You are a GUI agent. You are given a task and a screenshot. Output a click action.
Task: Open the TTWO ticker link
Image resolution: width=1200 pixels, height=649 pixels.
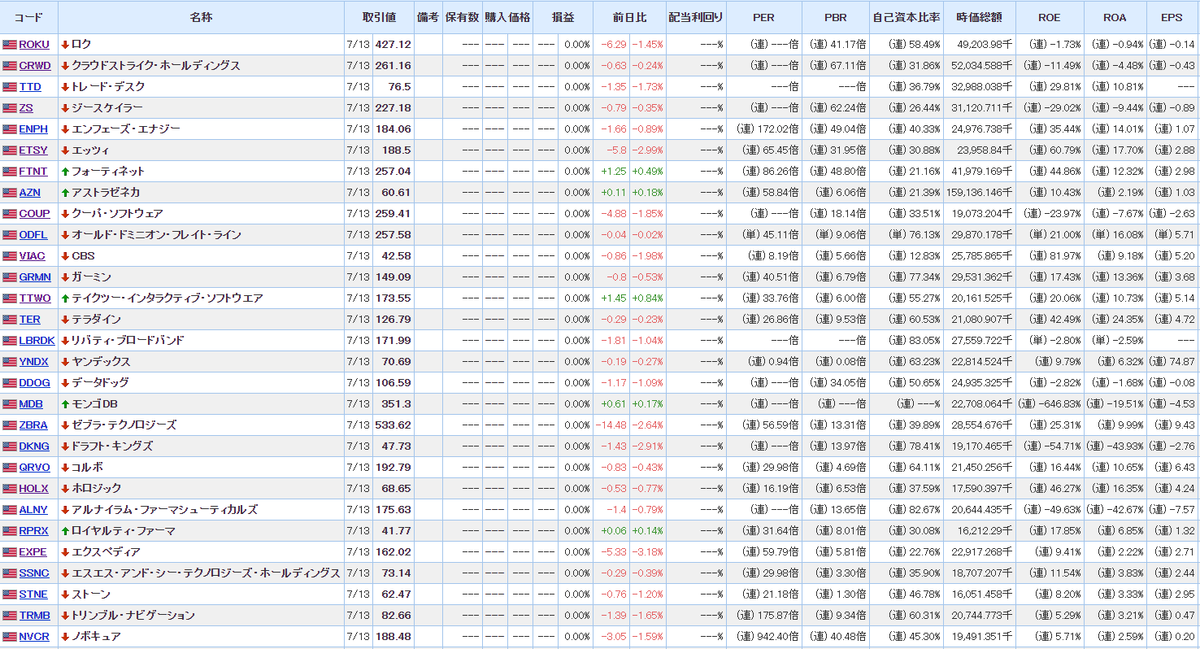click(34, 299)
